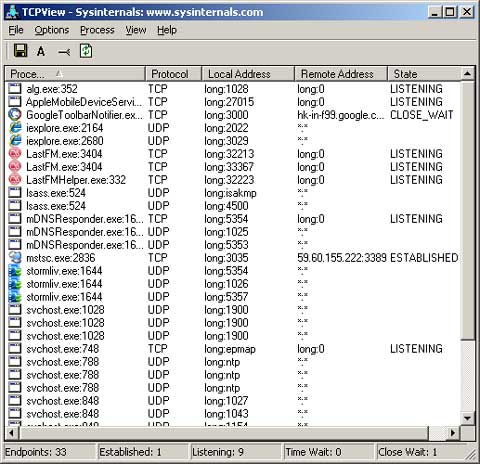Click the Save floppy disk toolbar icon

[20, 51]
